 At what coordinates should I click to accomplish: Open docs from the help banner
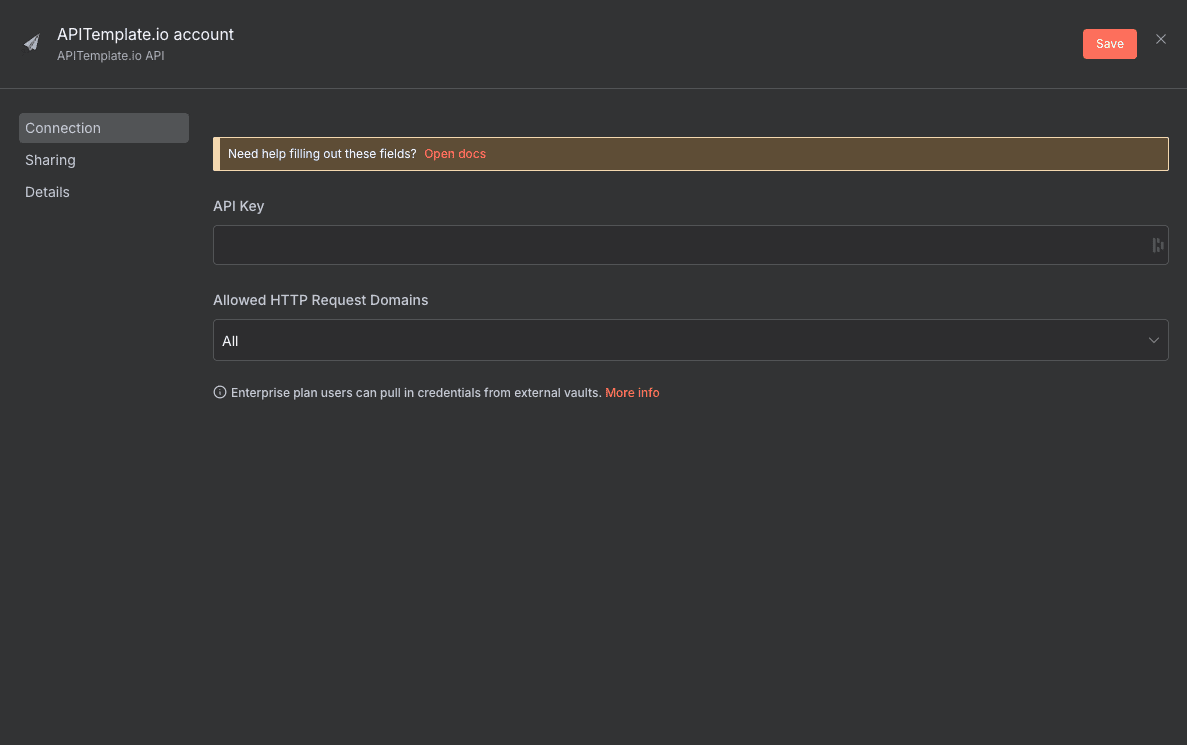(x=455, y=153)
